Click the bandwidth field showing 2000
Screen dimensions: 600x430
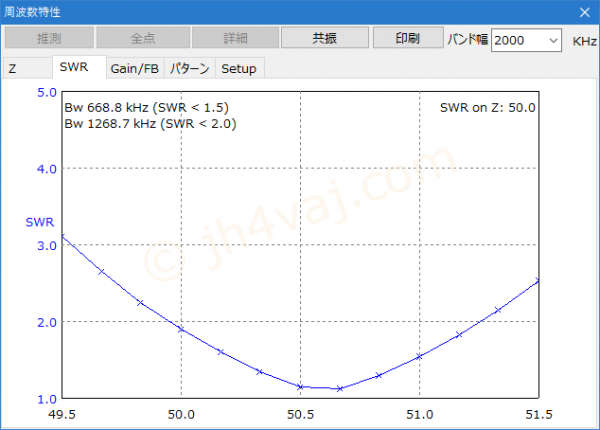point(517,40)
